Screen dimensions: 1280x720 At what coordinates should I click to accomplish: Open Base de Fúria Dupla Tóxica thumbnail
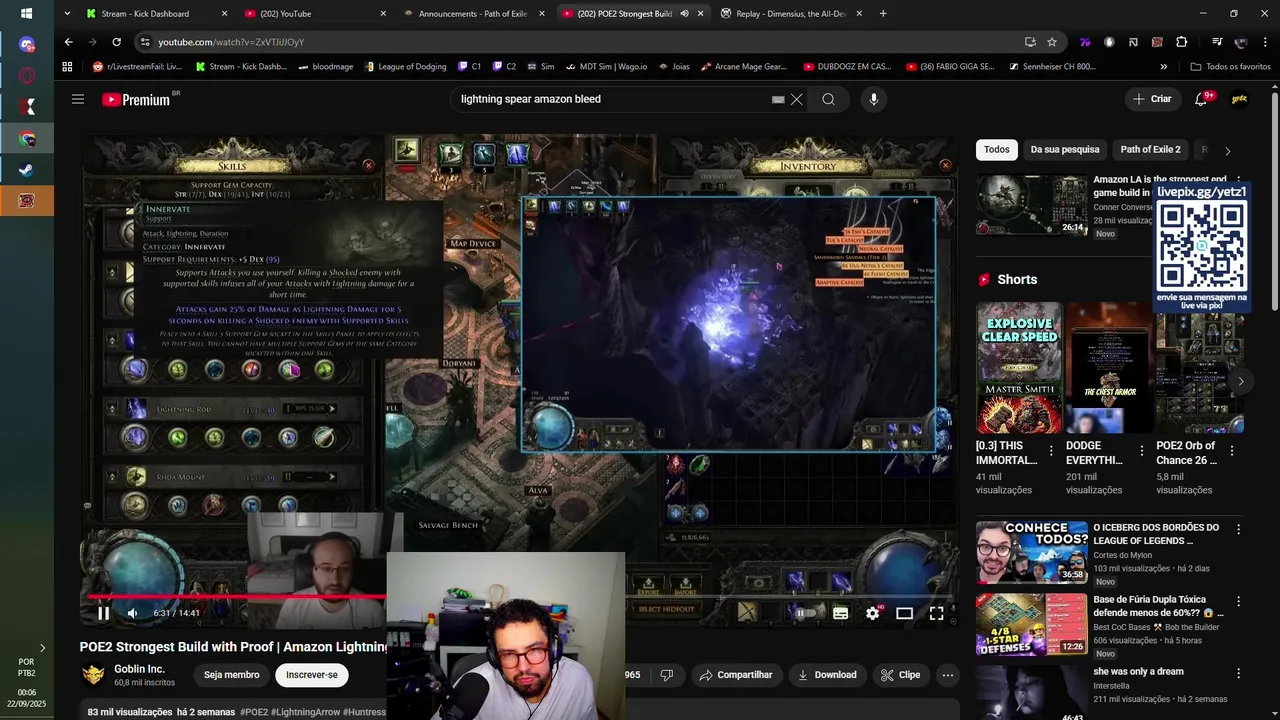pos(1031,624)
